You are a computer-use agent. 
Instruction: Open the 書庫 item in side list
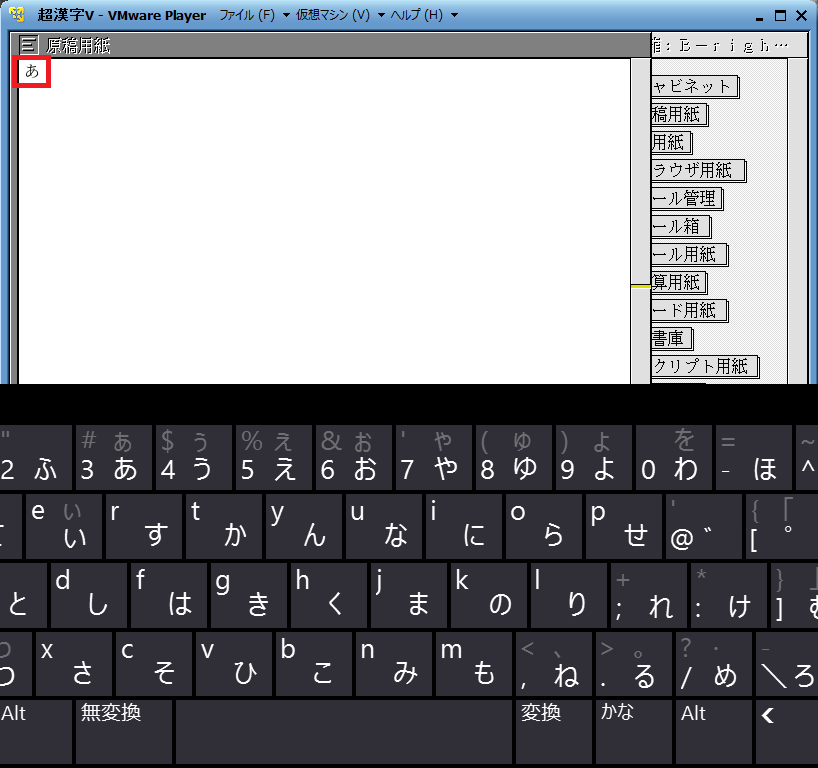pos(668,339)
